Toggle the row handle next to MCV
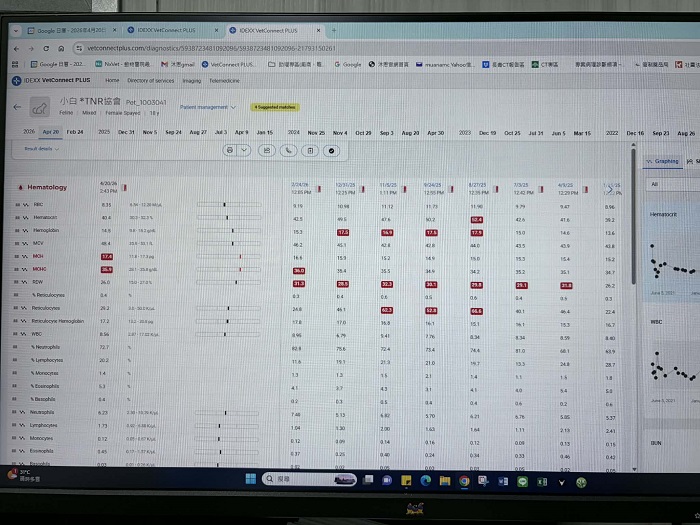Screen dimensions: 700x525 tap(15, 243)
